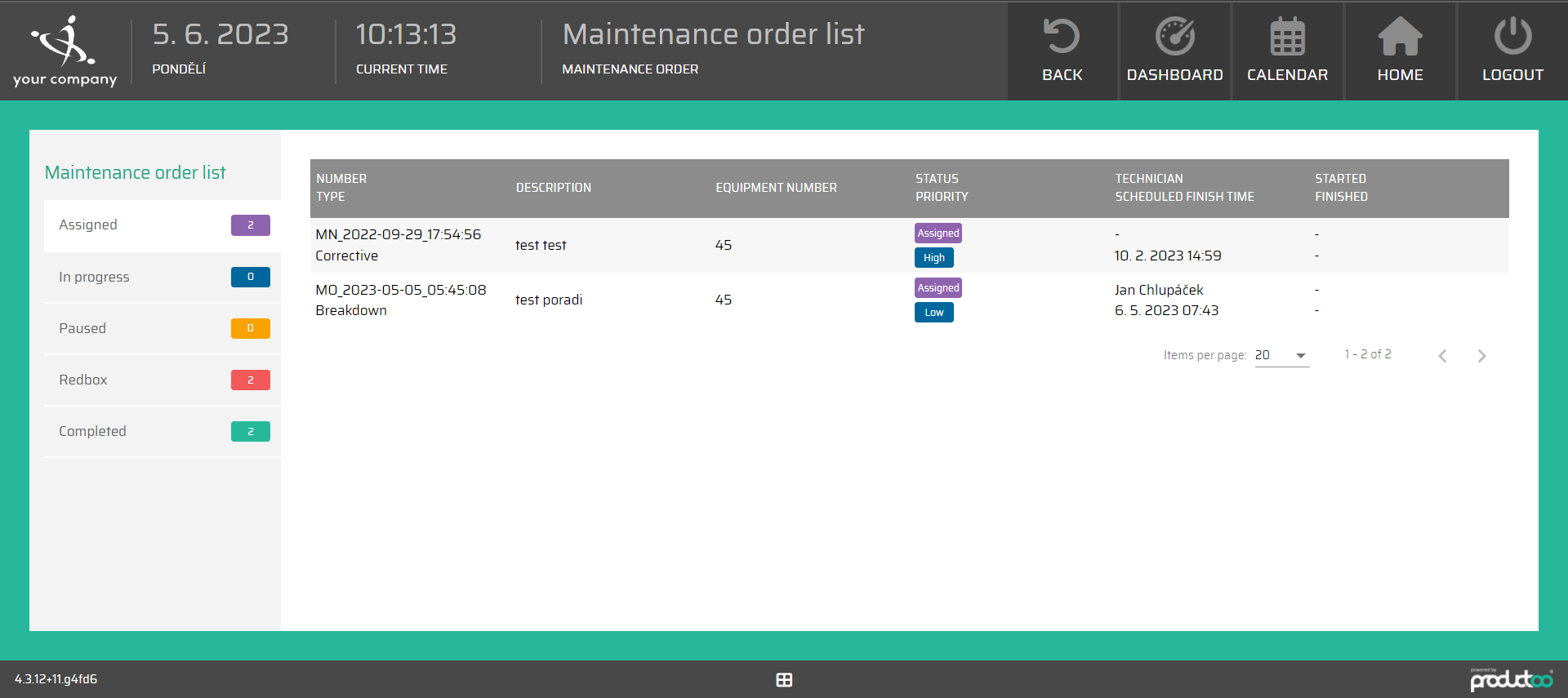Go to next page of results
The height and width of the screenshot is (698, 1568).
[1481, 356]
